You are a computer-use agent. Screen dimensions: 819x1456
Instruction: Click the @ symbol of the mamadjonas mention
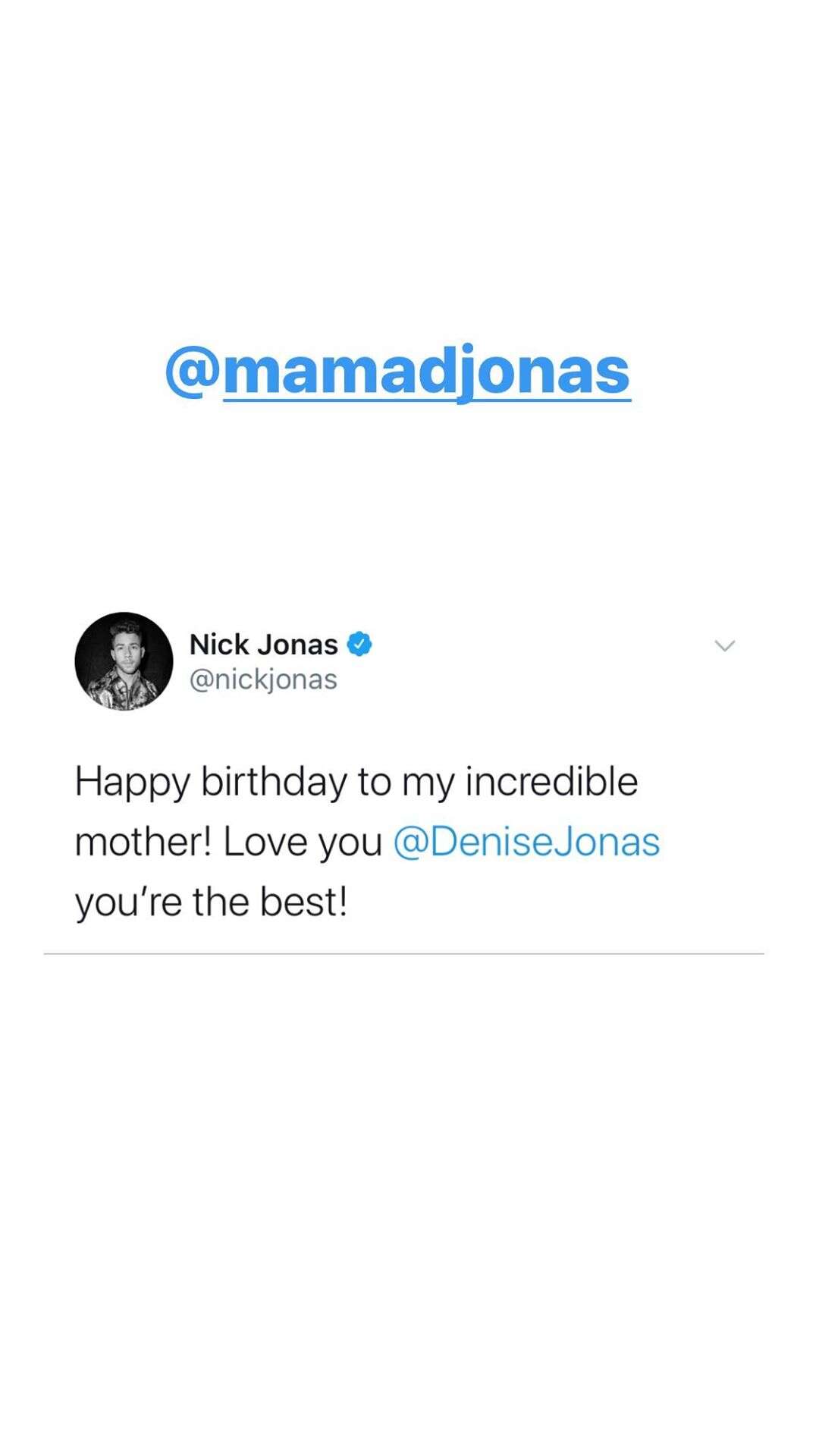pos(193,372)
